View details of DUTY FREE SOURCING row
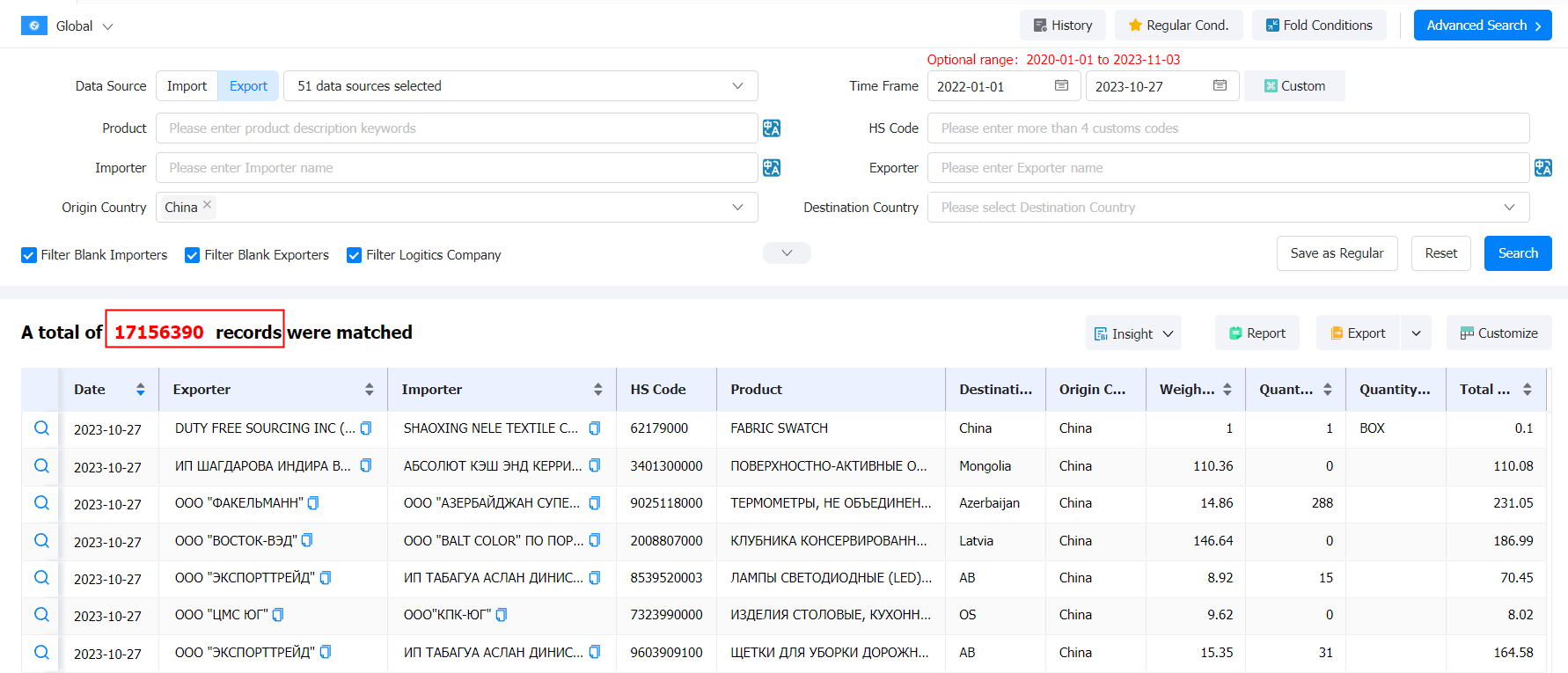The image size is (1568, 673). pos(41,428)
